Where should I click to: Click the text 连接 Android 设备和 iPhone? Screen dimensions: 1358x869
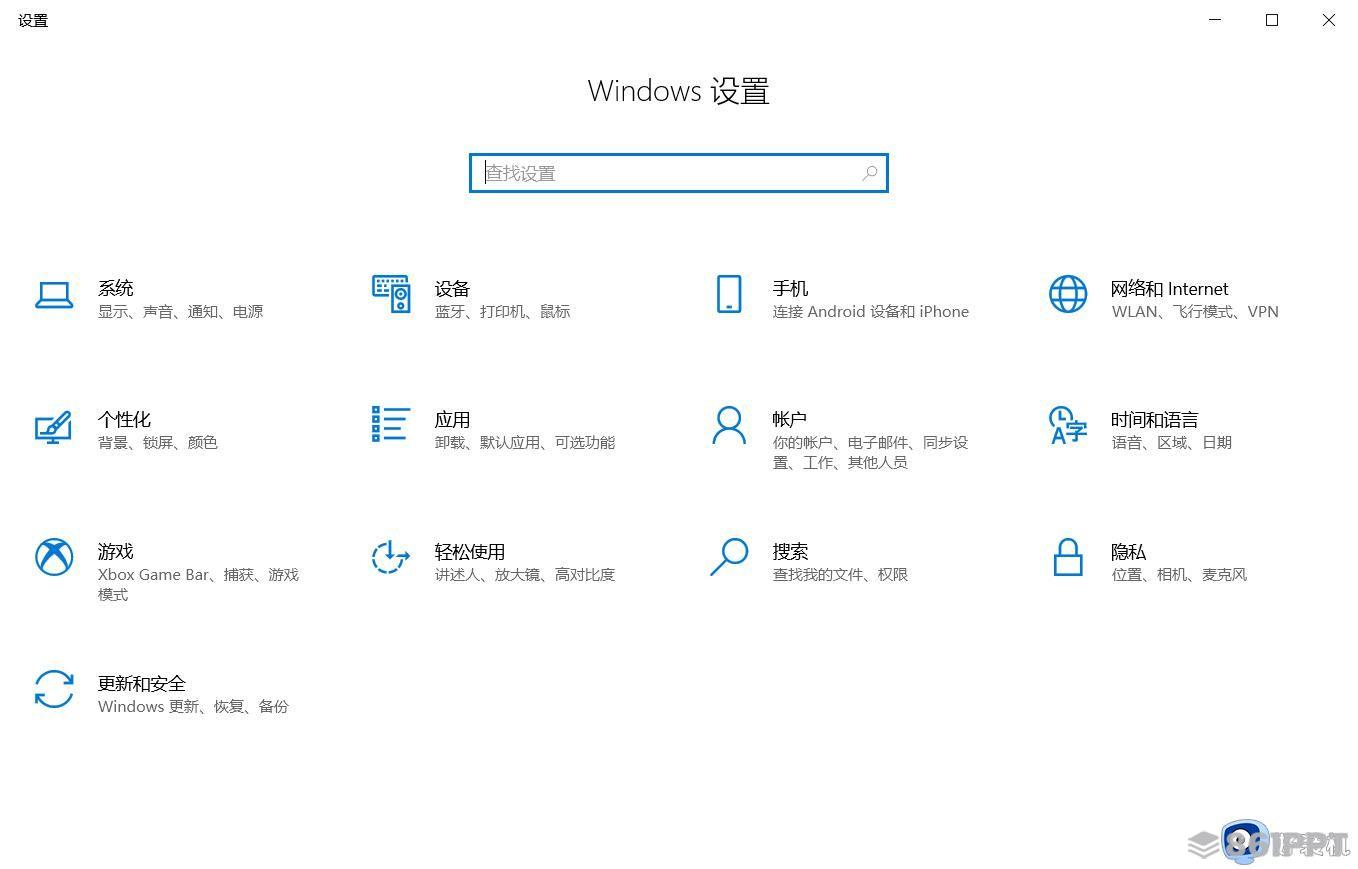tap(871, 311)
